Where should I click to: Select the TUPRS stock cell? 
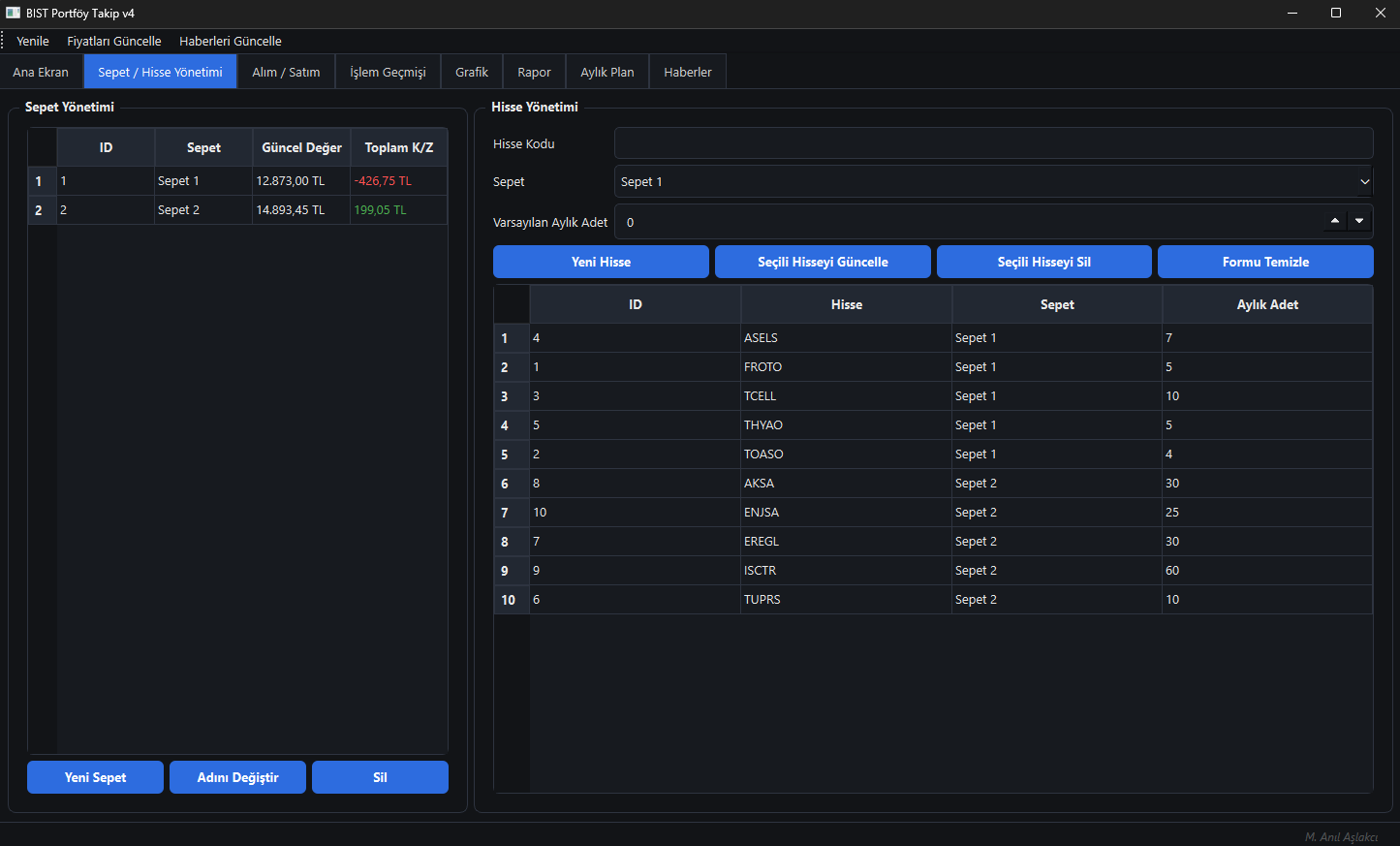tap(846, 600)
